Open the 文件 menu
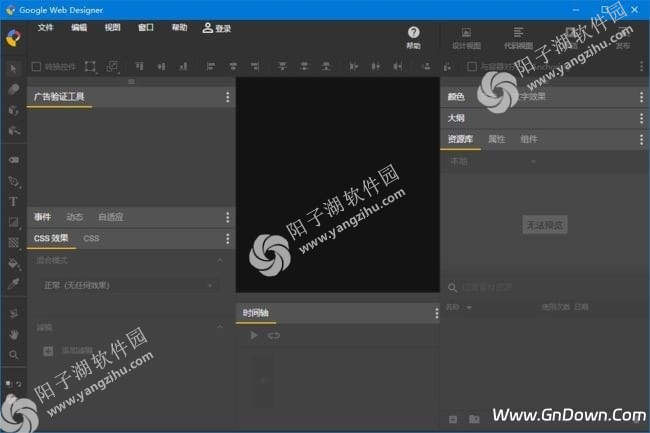 point(45,27)
